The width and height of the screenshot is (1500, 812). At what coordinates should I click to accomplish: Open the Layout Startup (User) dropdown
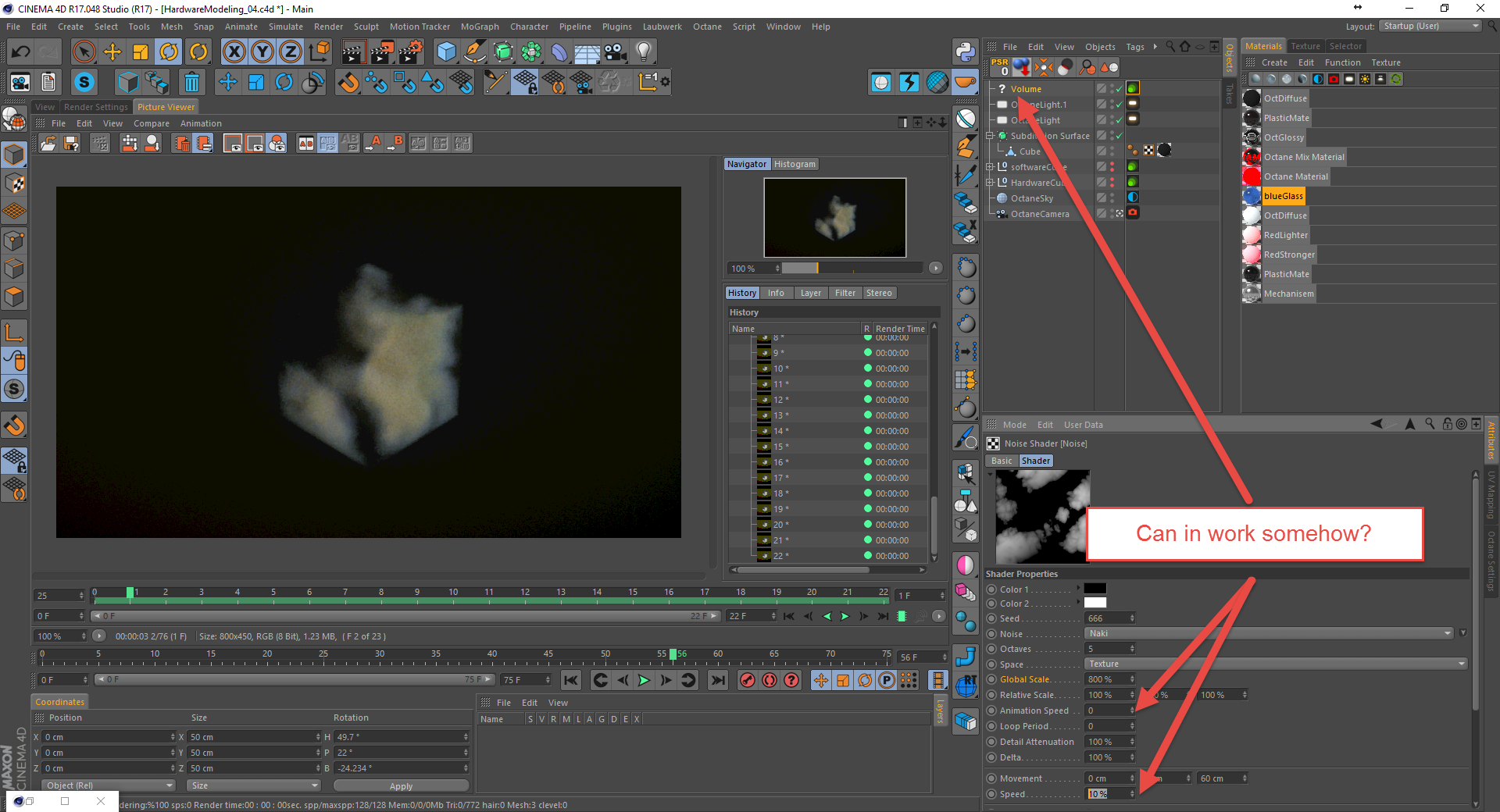click(1430, 27)
